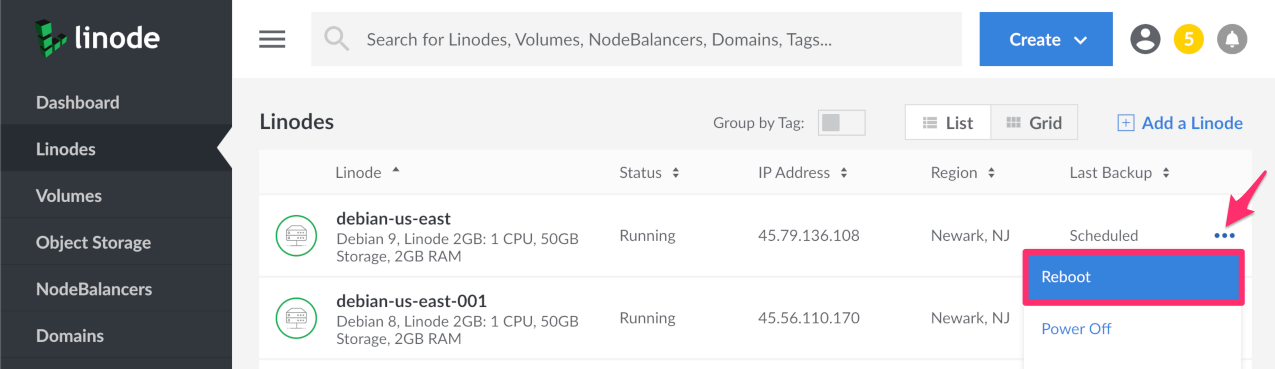Image resolution: width=1275 pixels, height=369 pixels.
Task: Sort the table by Last Backup column
Action: click(1119, 172)
